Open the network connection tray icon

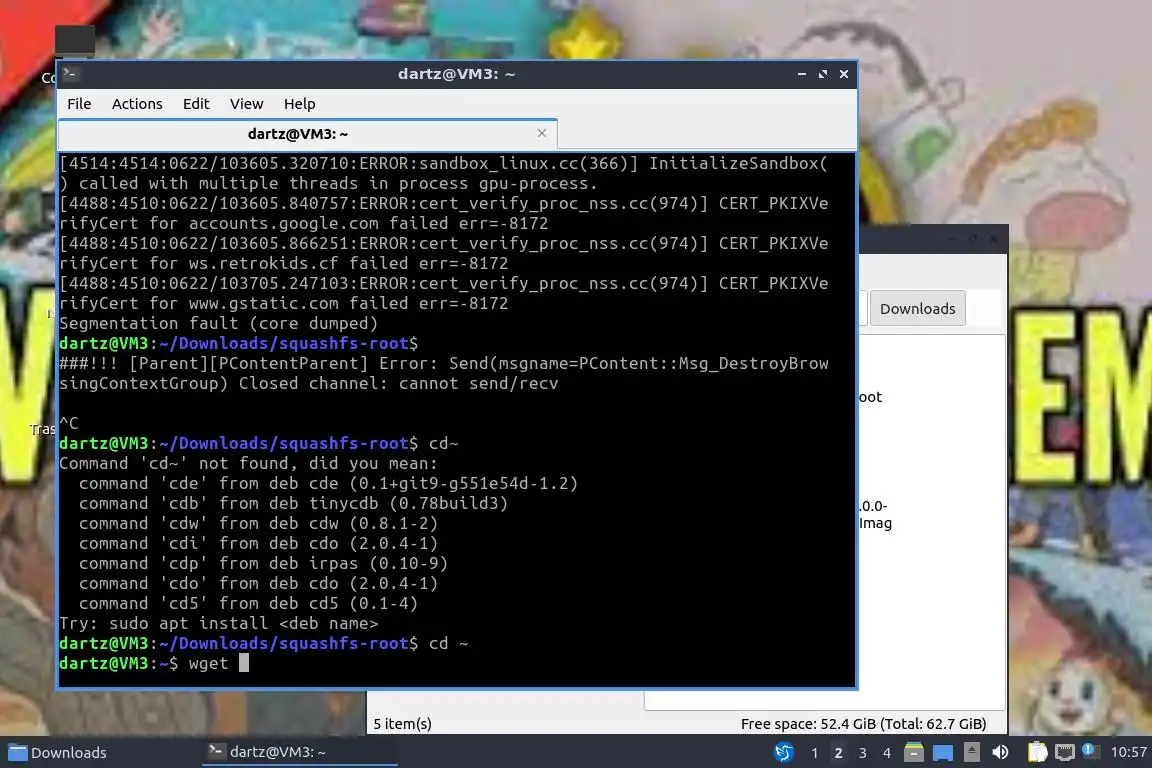click(x=1065, y=753)
